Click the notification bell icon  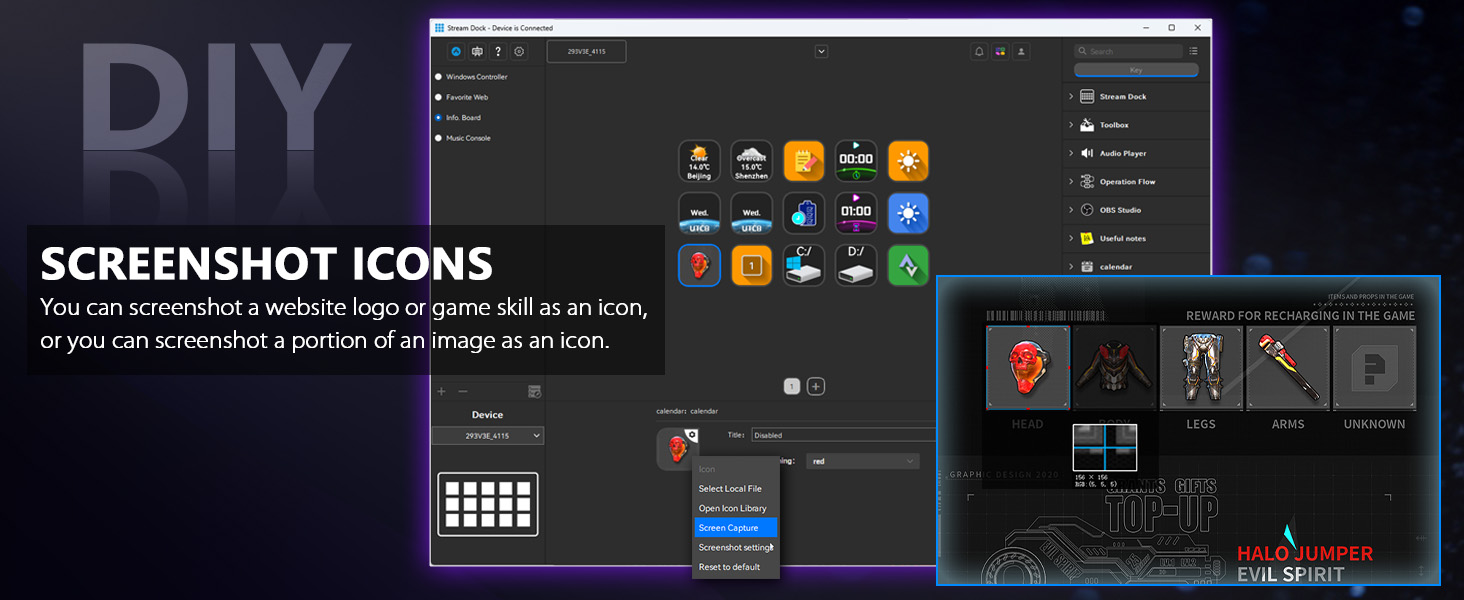979,51
